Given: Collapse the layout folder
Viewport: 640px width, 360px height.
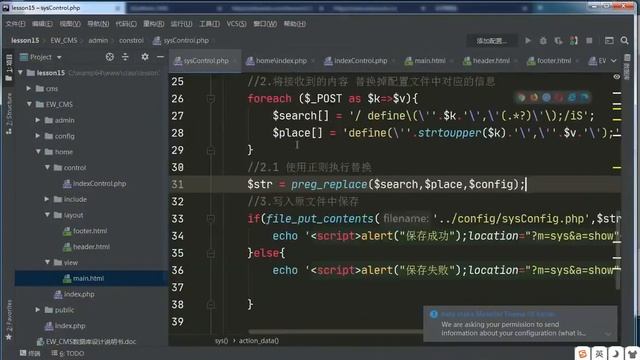Looking at the screenshot, I should 47,215.
